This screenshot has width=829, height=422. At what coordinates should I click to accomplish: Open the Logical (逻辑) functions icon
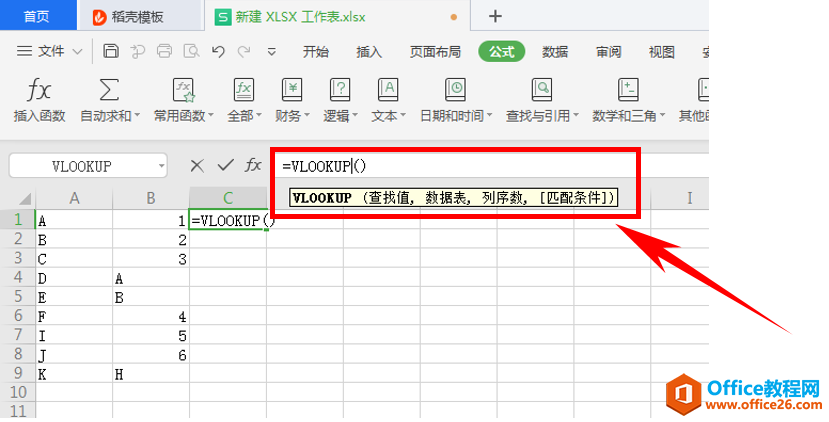(340, 90)
